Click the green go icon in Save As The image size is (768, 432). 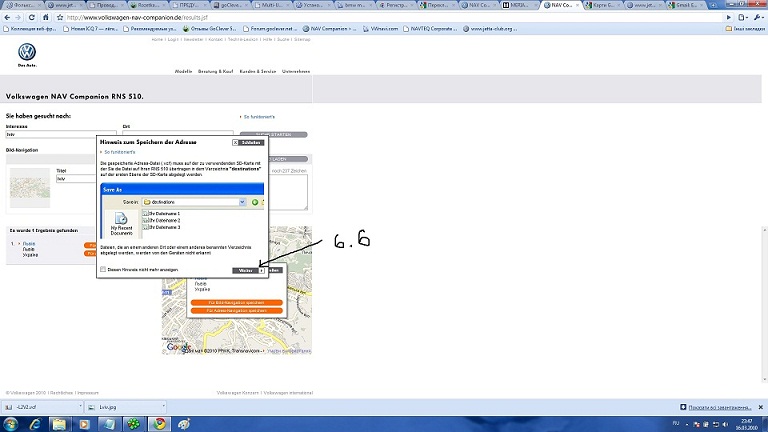pyautogui.click(x=255, y=202)
